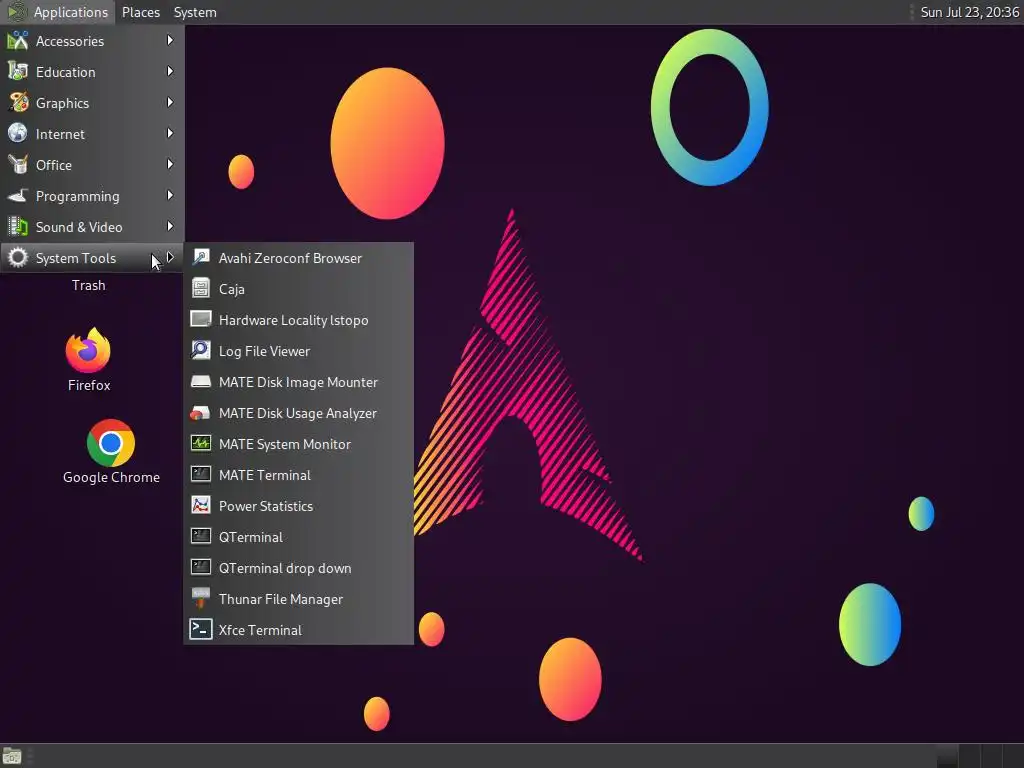
Task: Click the Graphics paint palette icon
Action: tap(18, 103)
